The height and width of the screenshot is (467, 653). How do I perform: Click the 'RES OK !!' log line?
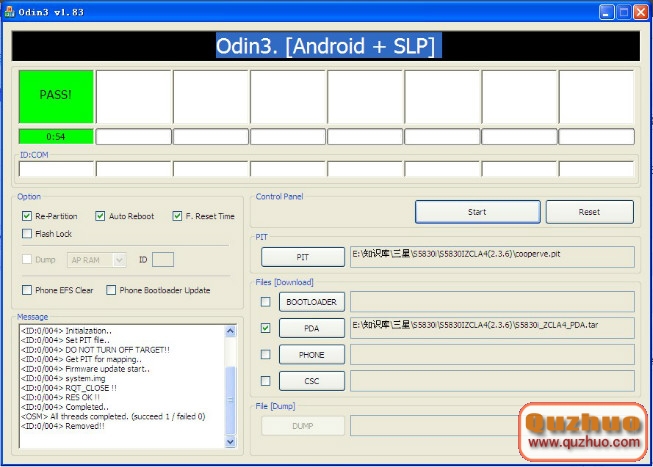60,397
